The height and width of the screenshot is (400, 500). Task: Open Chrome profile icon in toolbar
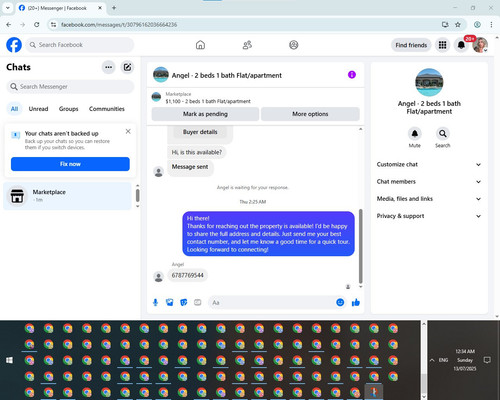click(x=477, y=25)
